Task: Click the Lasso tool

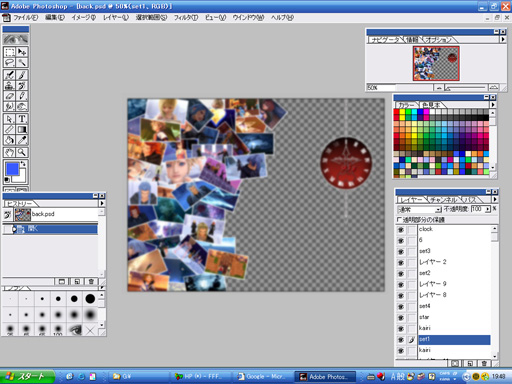Action: click(x=10, y=63)
